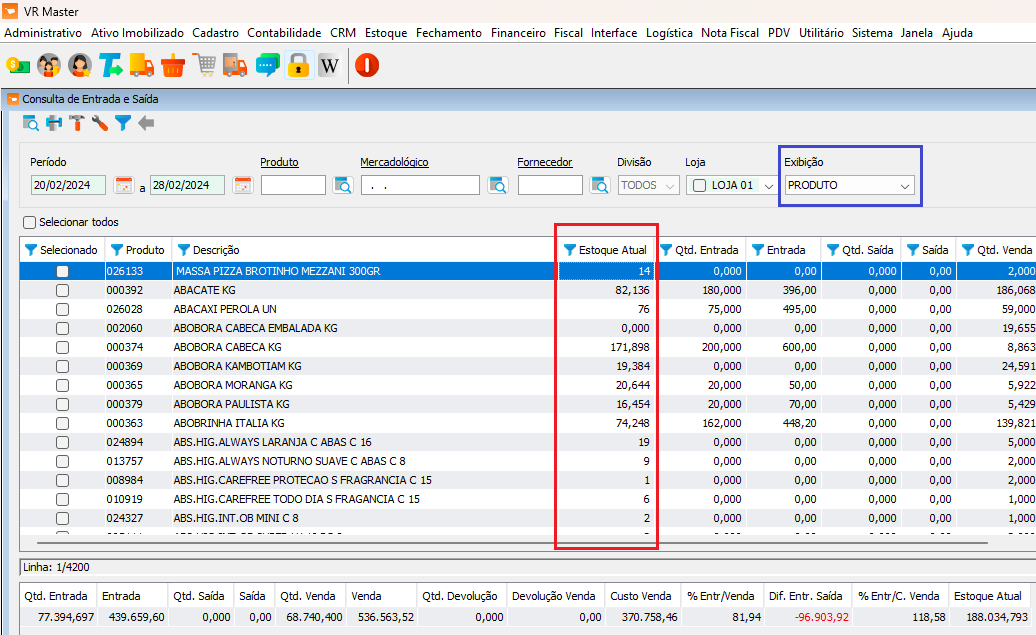1036x635 pixels.
Task: Click the hammer tool icon
Action: click(77, 123)
